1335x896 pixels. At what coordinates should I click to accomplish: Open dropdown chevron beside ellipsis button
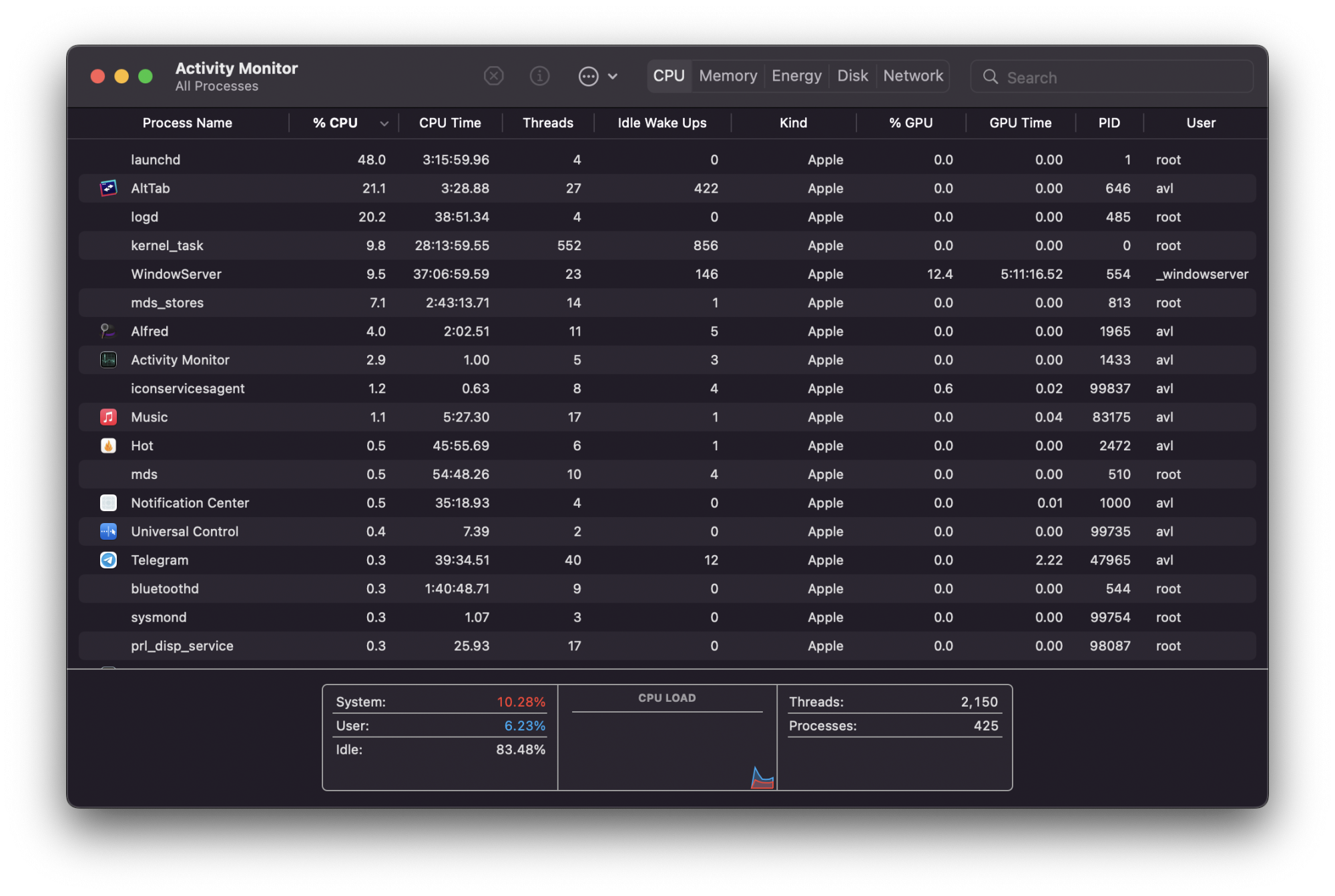click(x=613, y=76)
